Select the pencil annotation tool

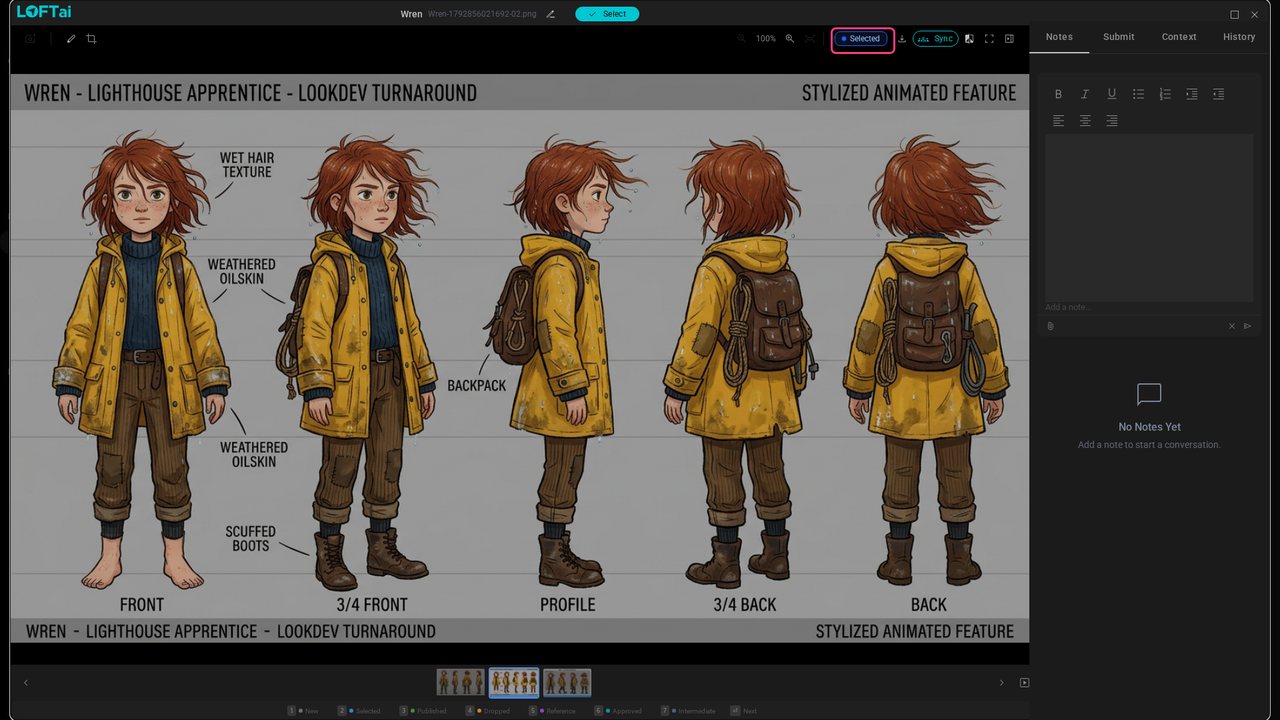click(x=71, y=39)
